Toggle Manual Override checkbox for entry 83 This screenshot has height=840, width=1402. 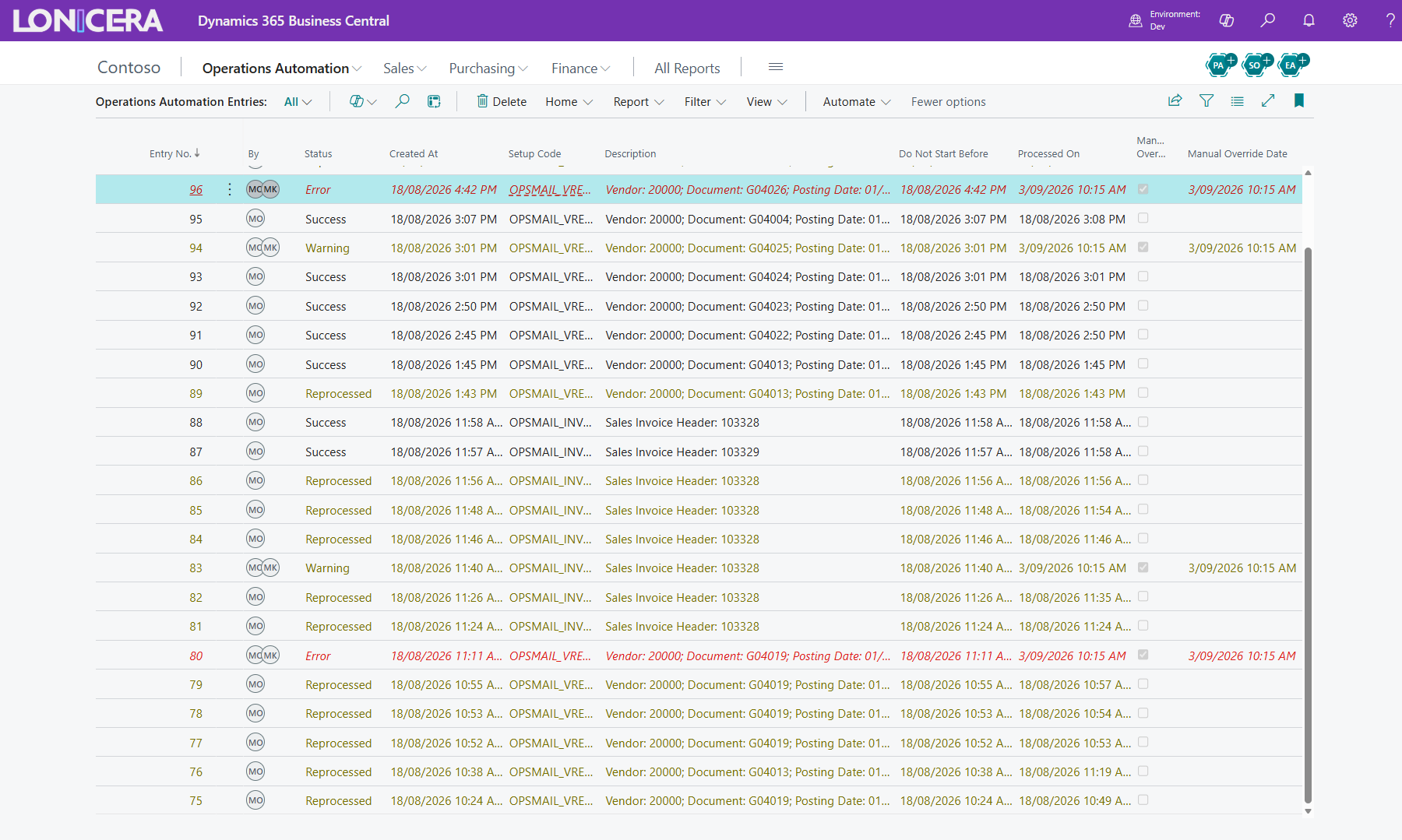1143,568
